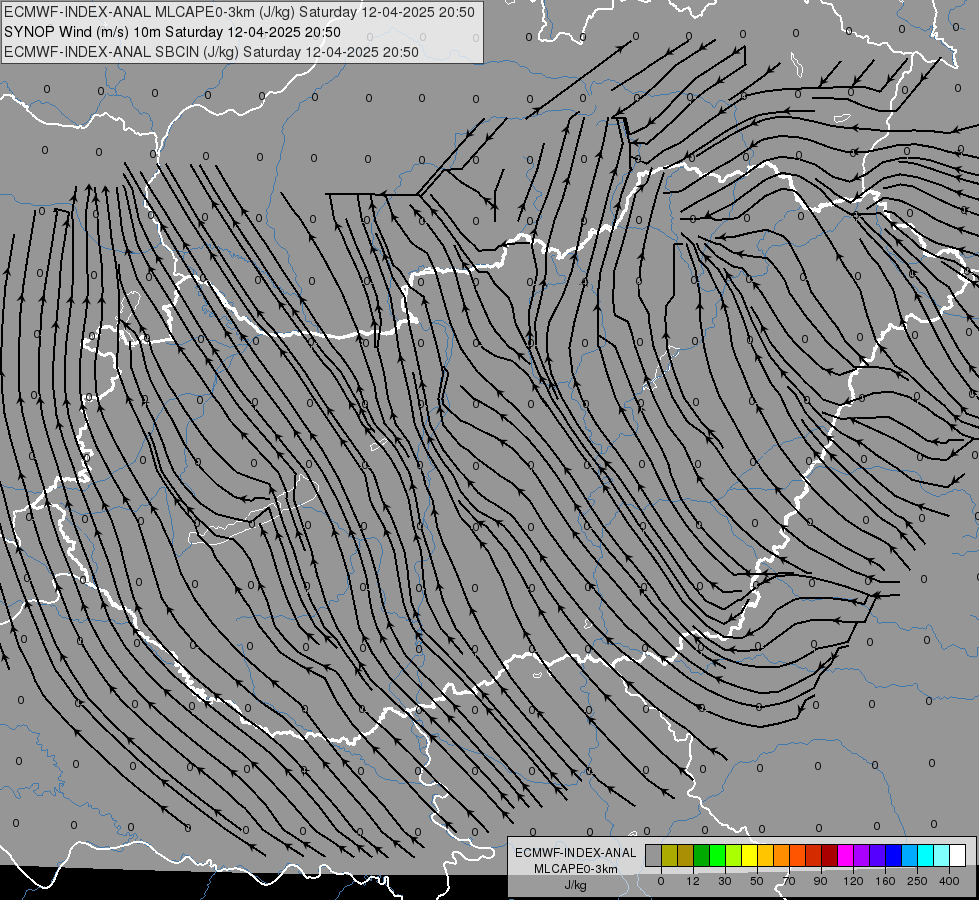Click the legend value 70 label
Screen dimensions: 979x900
coord(789,881)
